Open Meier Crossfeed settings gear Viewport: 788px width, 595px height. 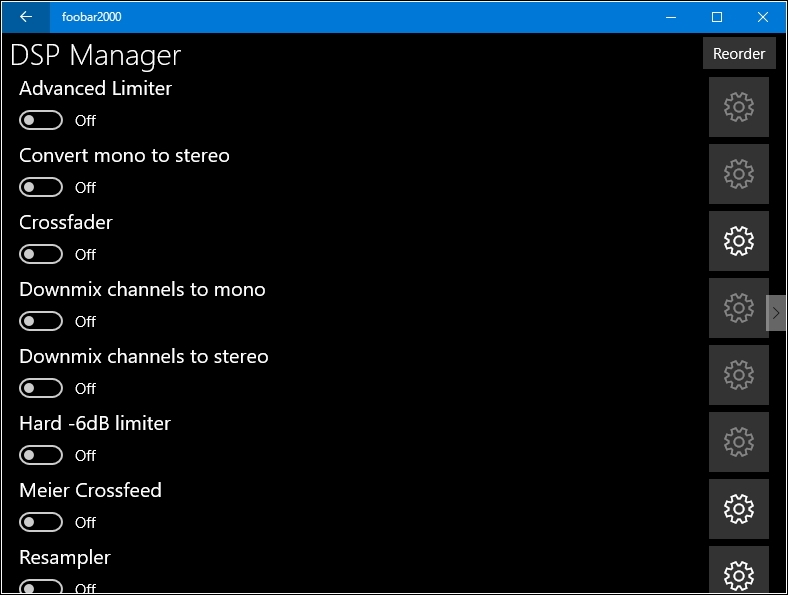[x=738, y=509]
